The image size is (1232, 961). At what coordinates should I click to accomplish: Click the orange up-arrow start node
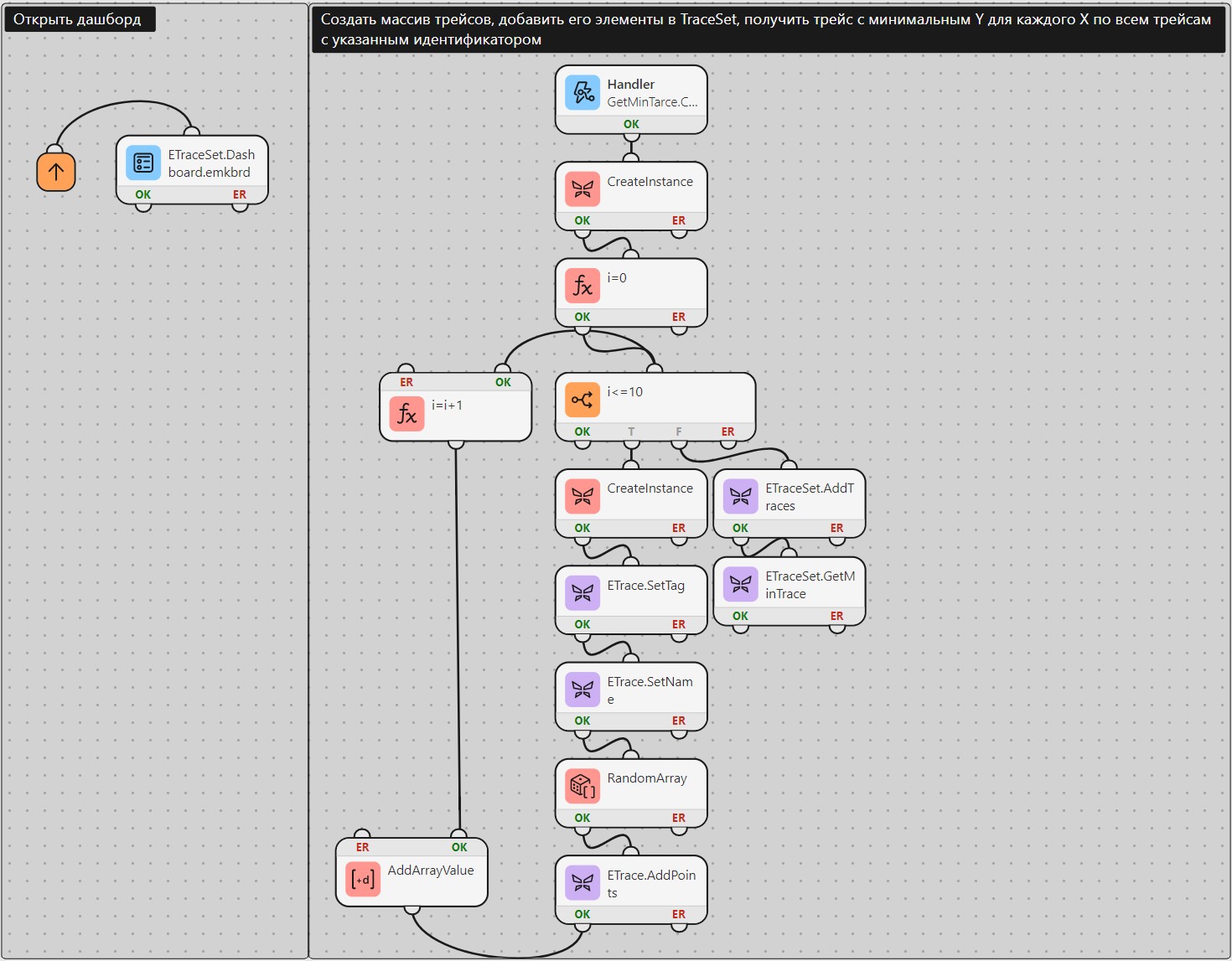(56, 172)
